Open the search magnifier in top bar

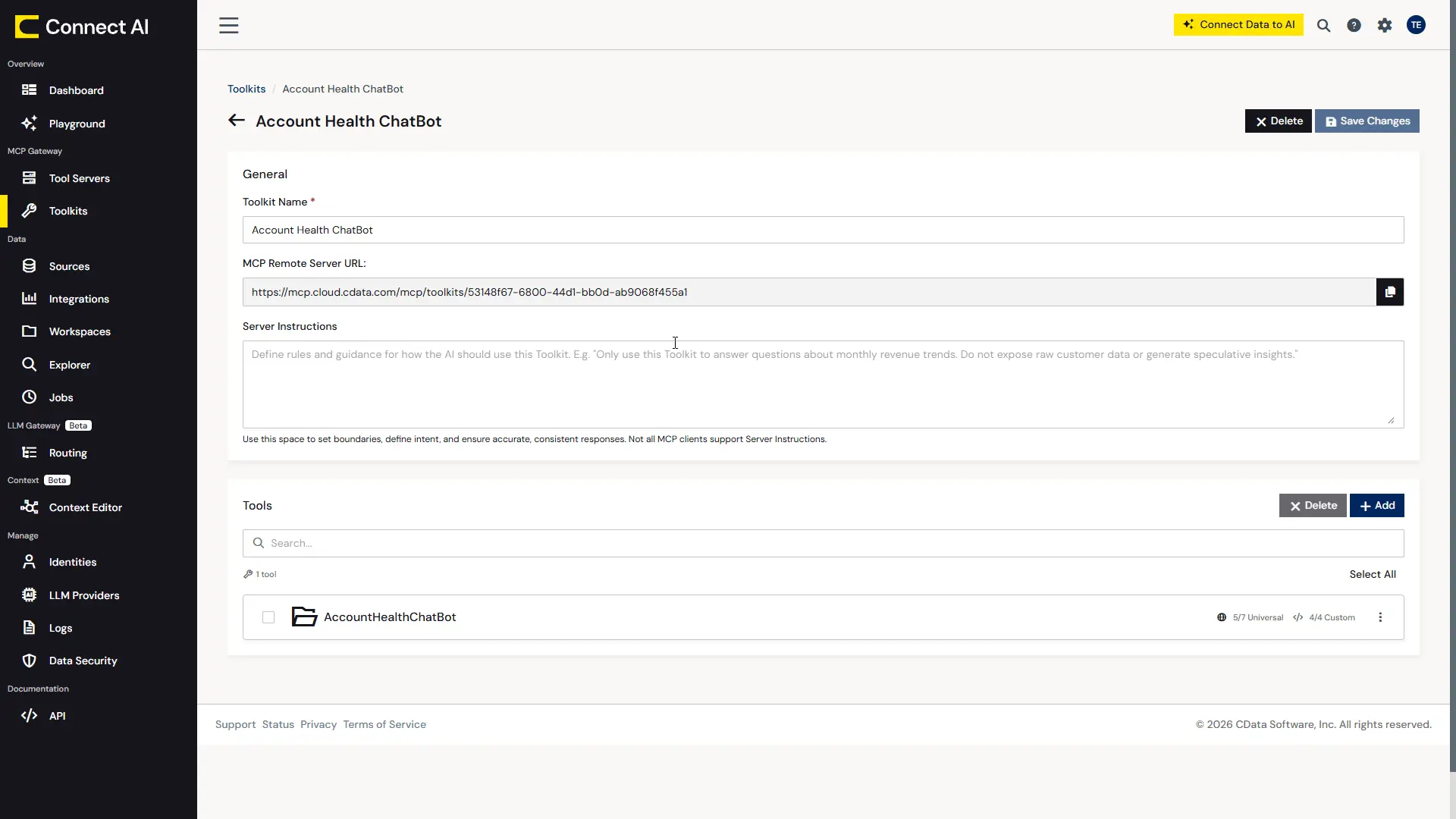1323,25
